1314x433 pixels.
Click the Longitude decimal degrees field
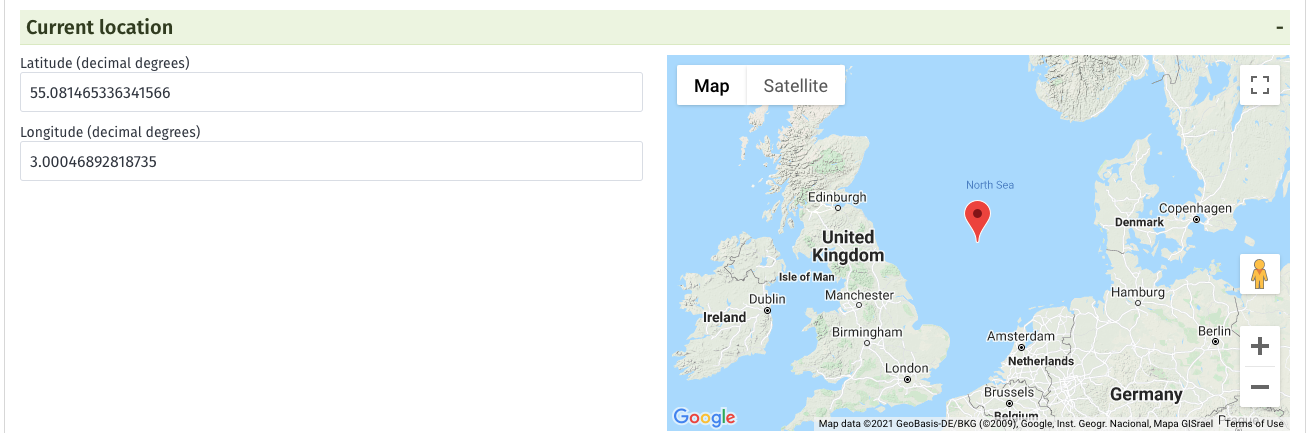tap(331, 161)
